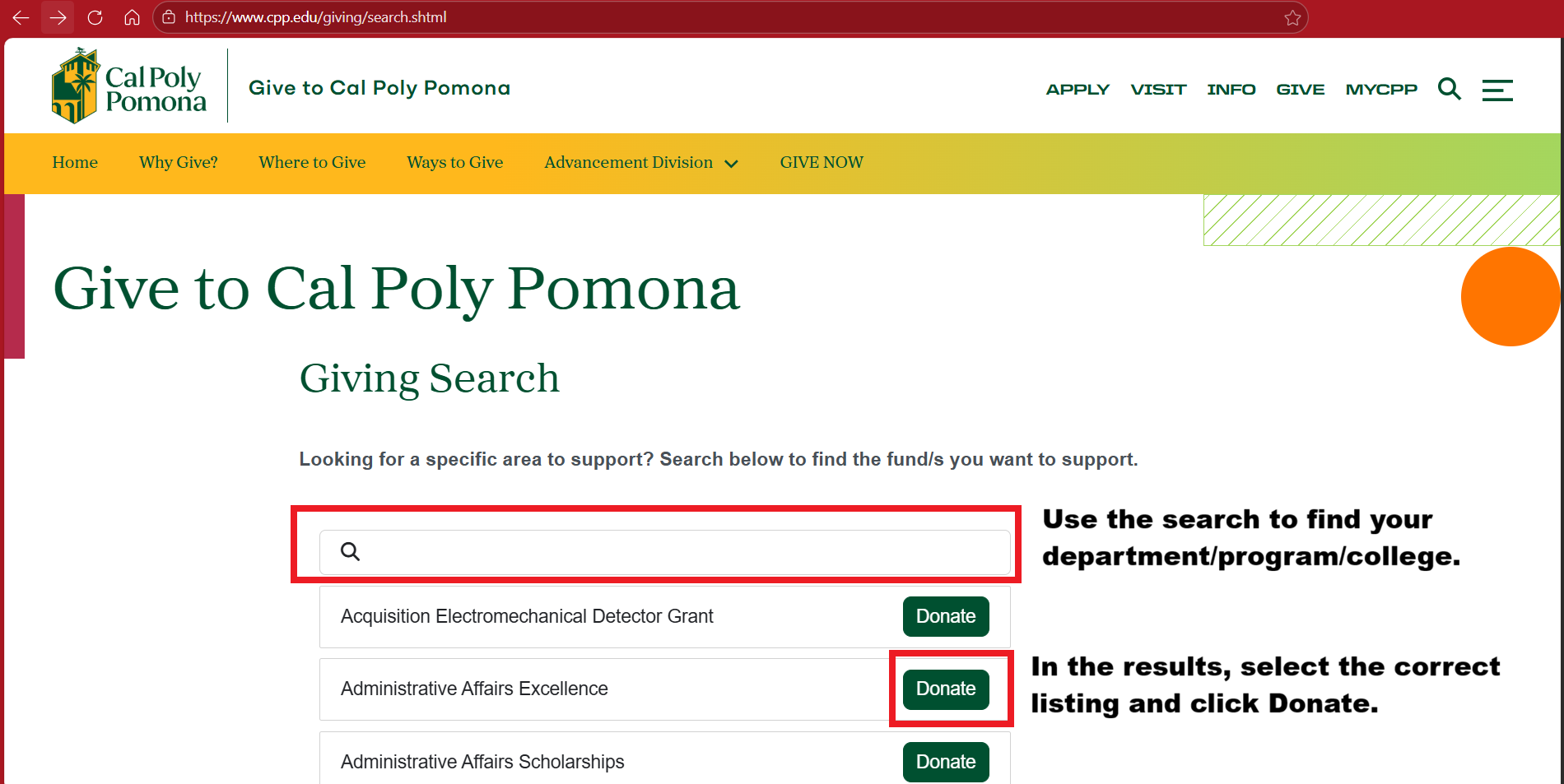Screen dimensions: 1564x784
Task: Select Ways to Give in navigation
Action: 454,163
